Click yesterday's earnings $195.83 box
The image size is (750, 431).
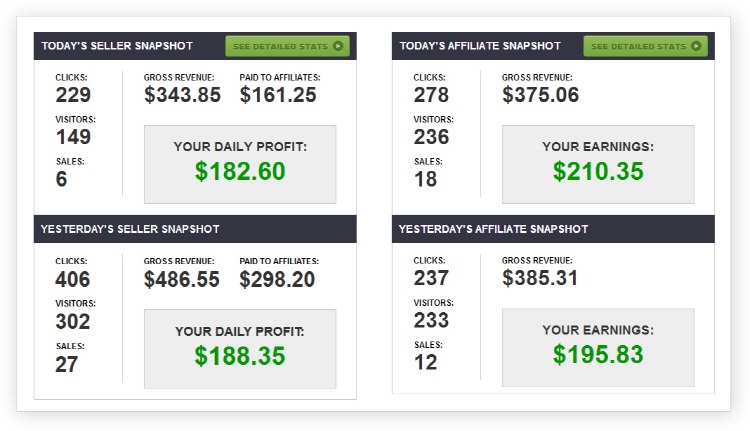coord(598,347)
